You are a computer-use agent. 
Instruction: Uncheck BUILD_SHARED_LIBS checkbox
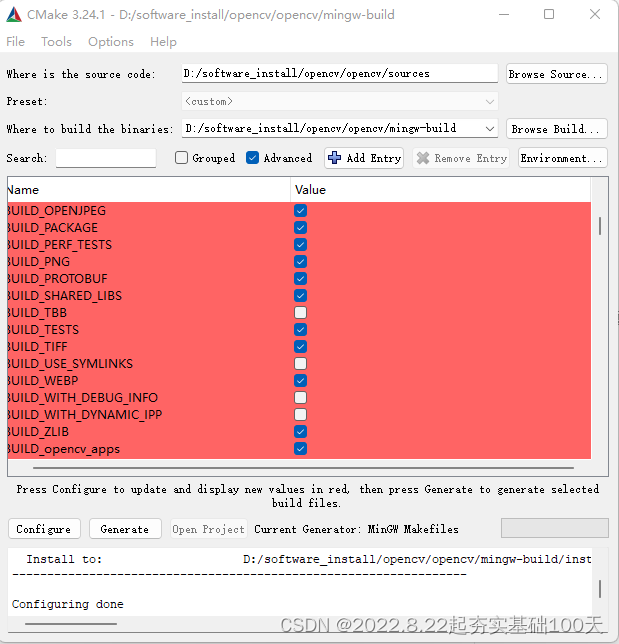click(x=300, y=296)
